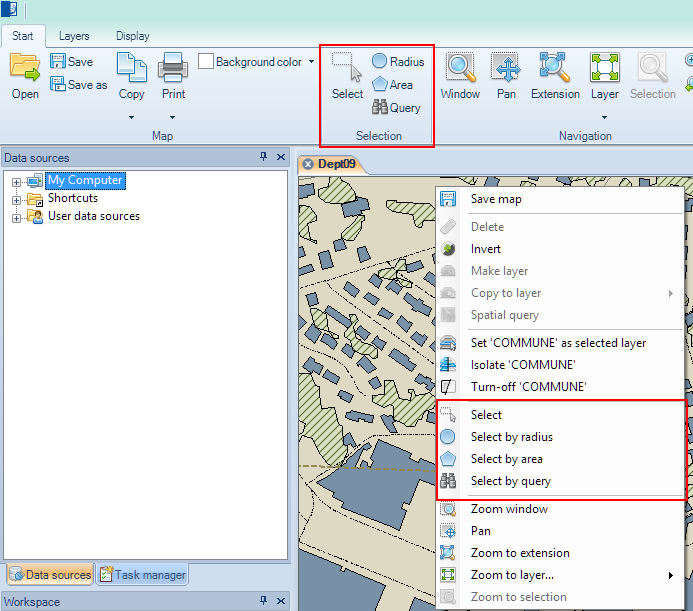Toggle the Background color checkbox
Image resolution: width=693 pixels, height=611 pixels.
[206, 62]
